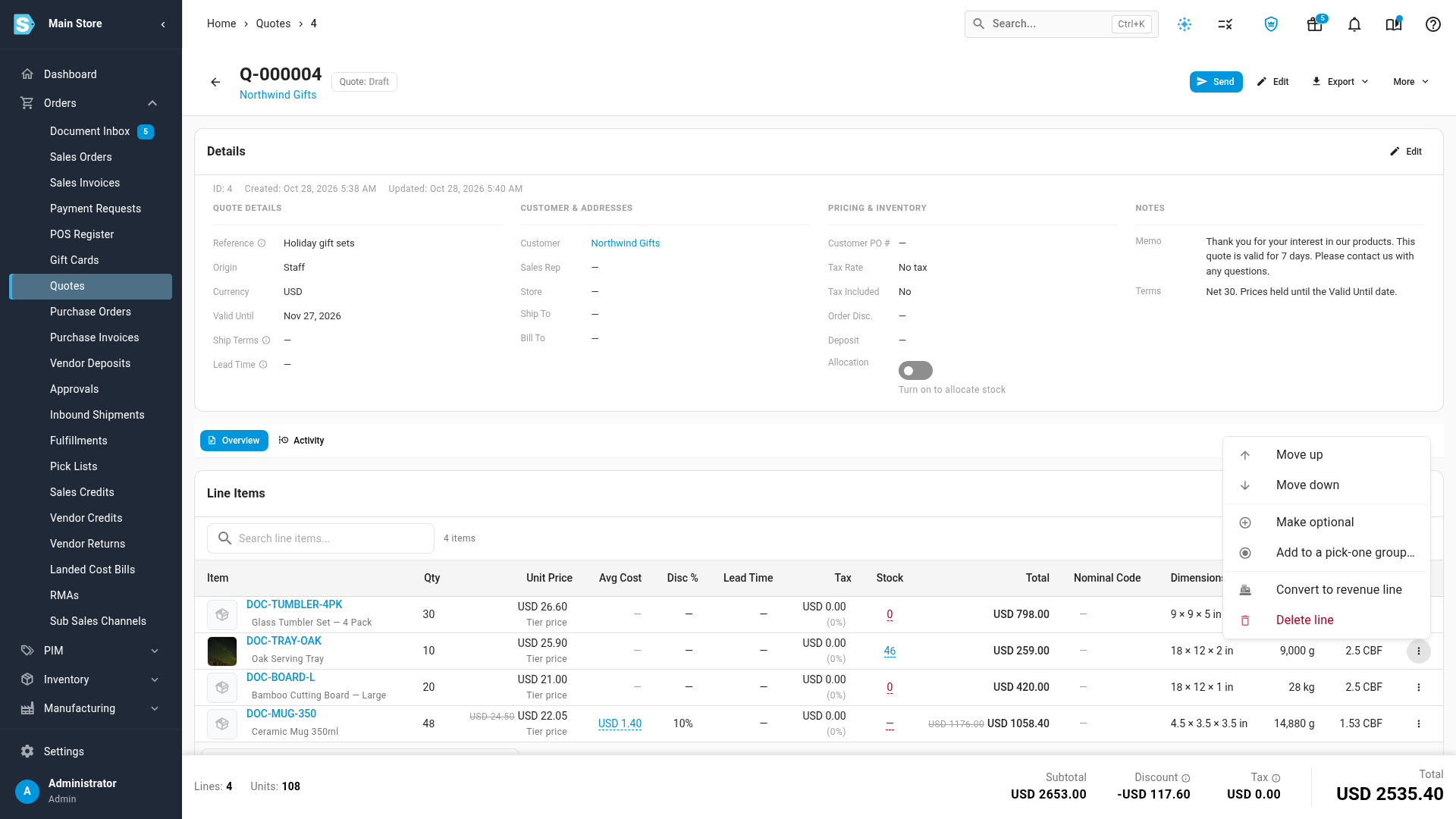Click the blue shield icon in header
Viewport: 1456px width, 819px height.
(x=1272, y=24)
